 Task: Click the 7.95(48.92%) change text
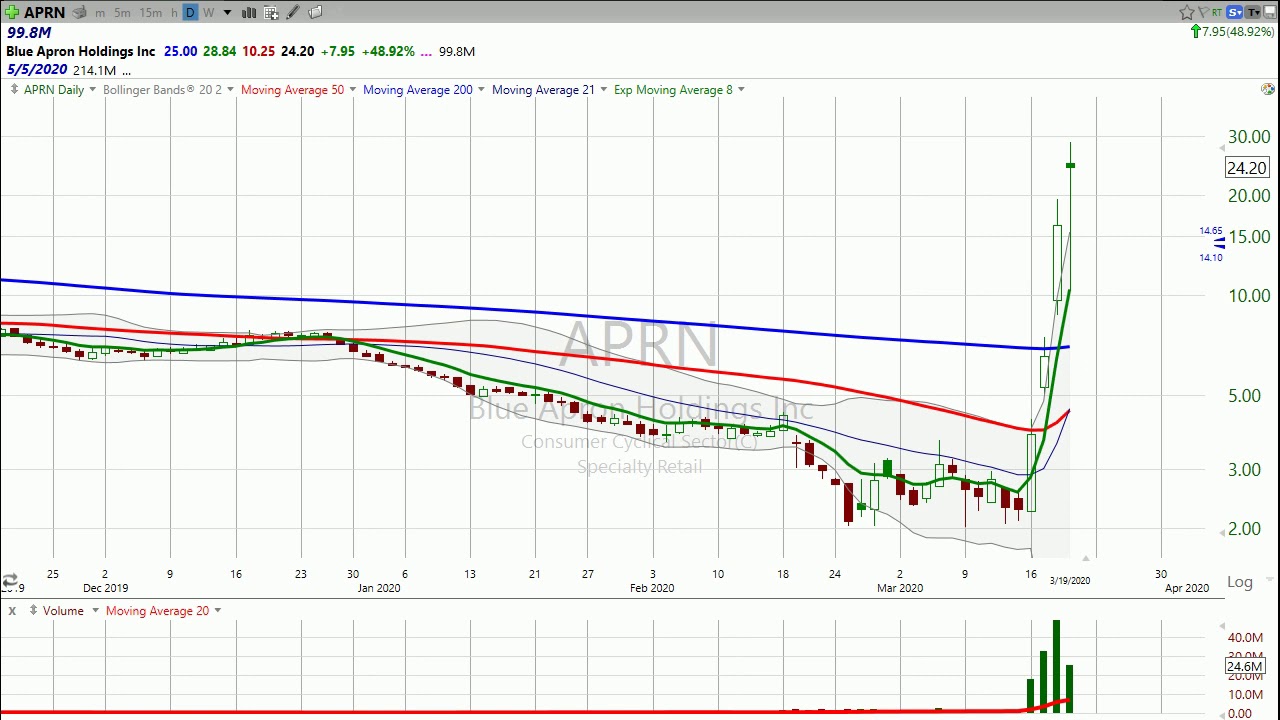[1238, 32]
